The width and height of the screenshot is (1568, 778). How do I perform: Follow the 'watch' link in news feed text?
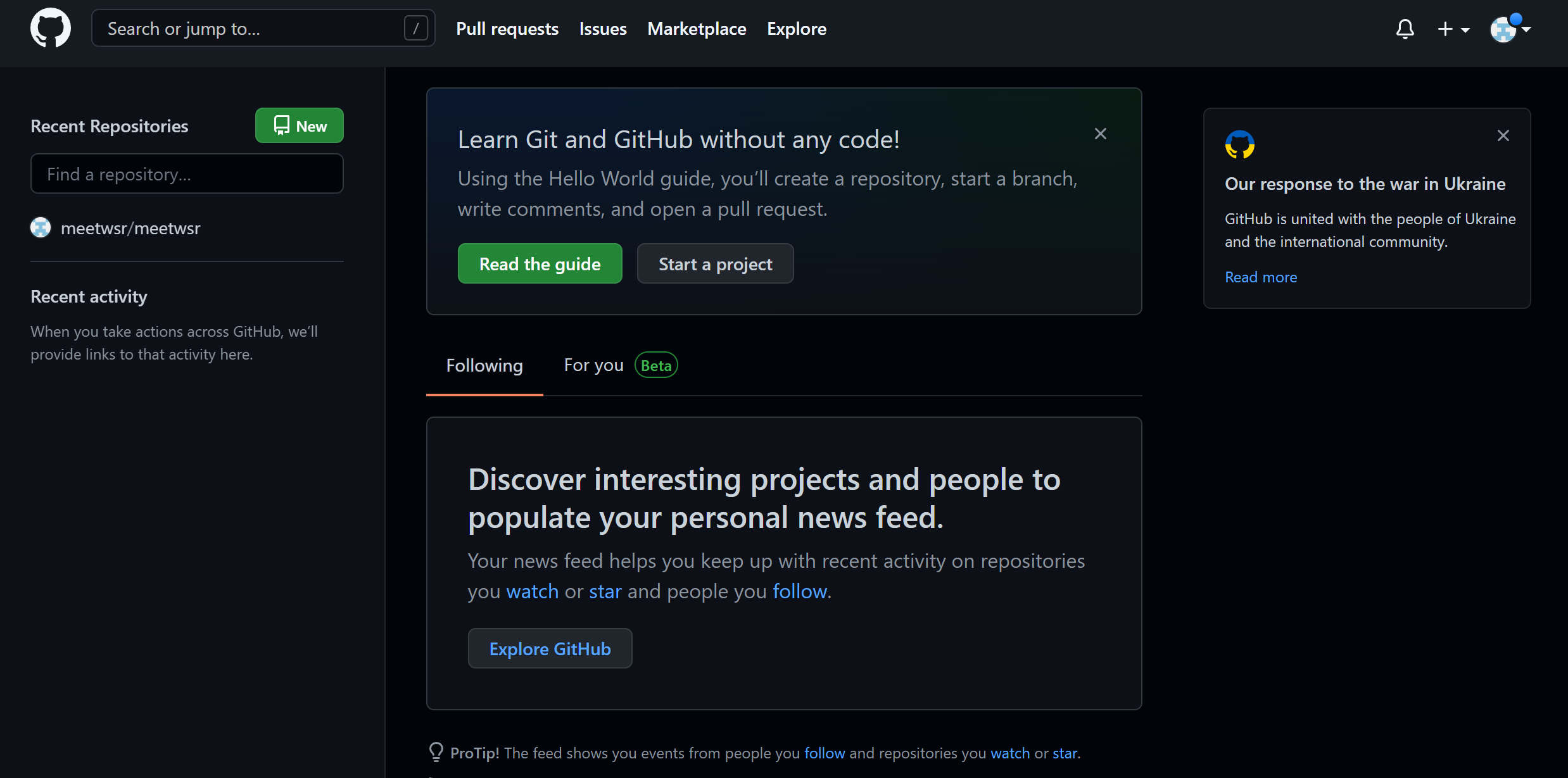click(533, 591)
